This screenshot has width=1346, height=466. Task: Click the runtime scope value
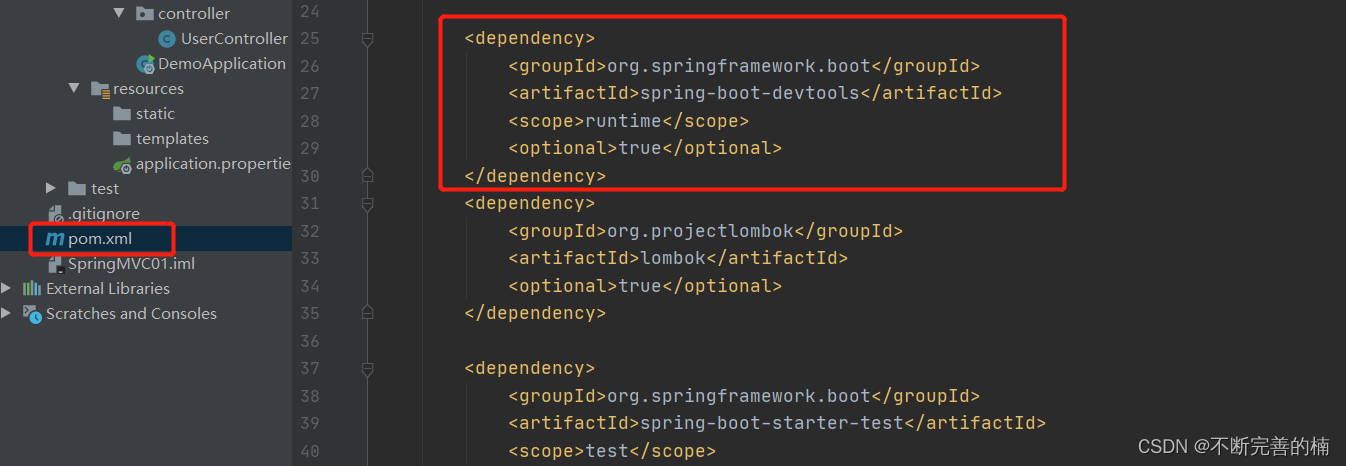tap(623, 121)
